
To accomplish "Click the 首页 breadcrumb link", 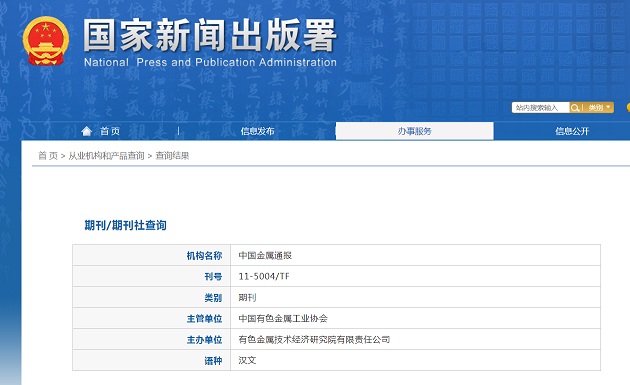I will pos(48,156).
